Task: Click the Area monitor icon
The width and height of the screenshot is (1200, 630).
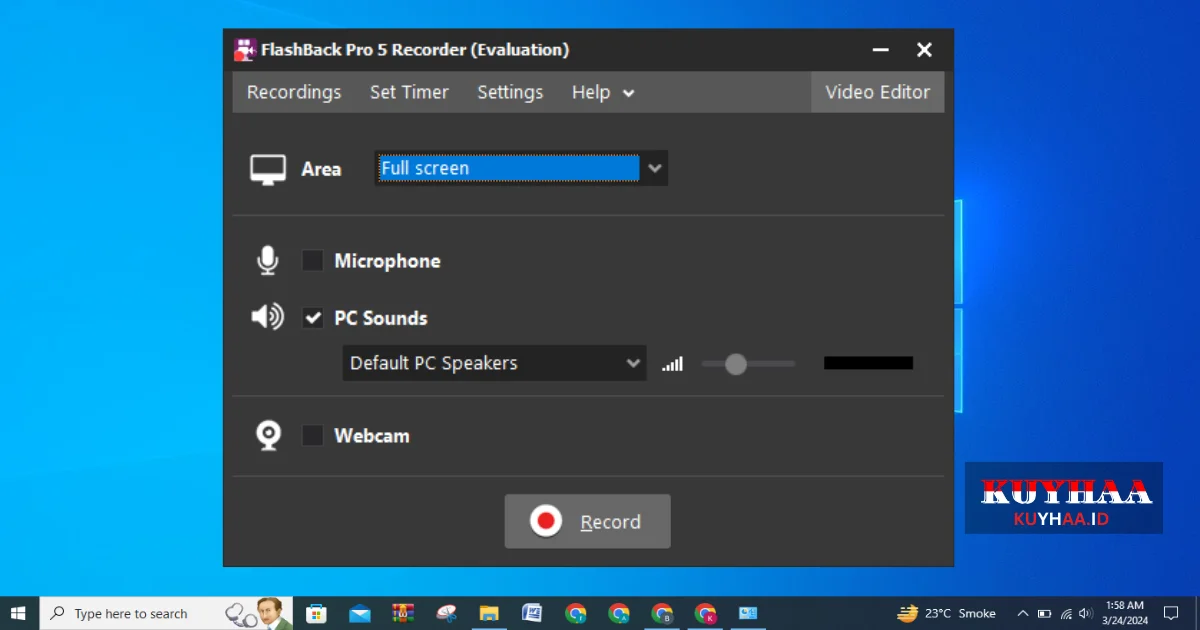Action: click(x=267, y=169)
